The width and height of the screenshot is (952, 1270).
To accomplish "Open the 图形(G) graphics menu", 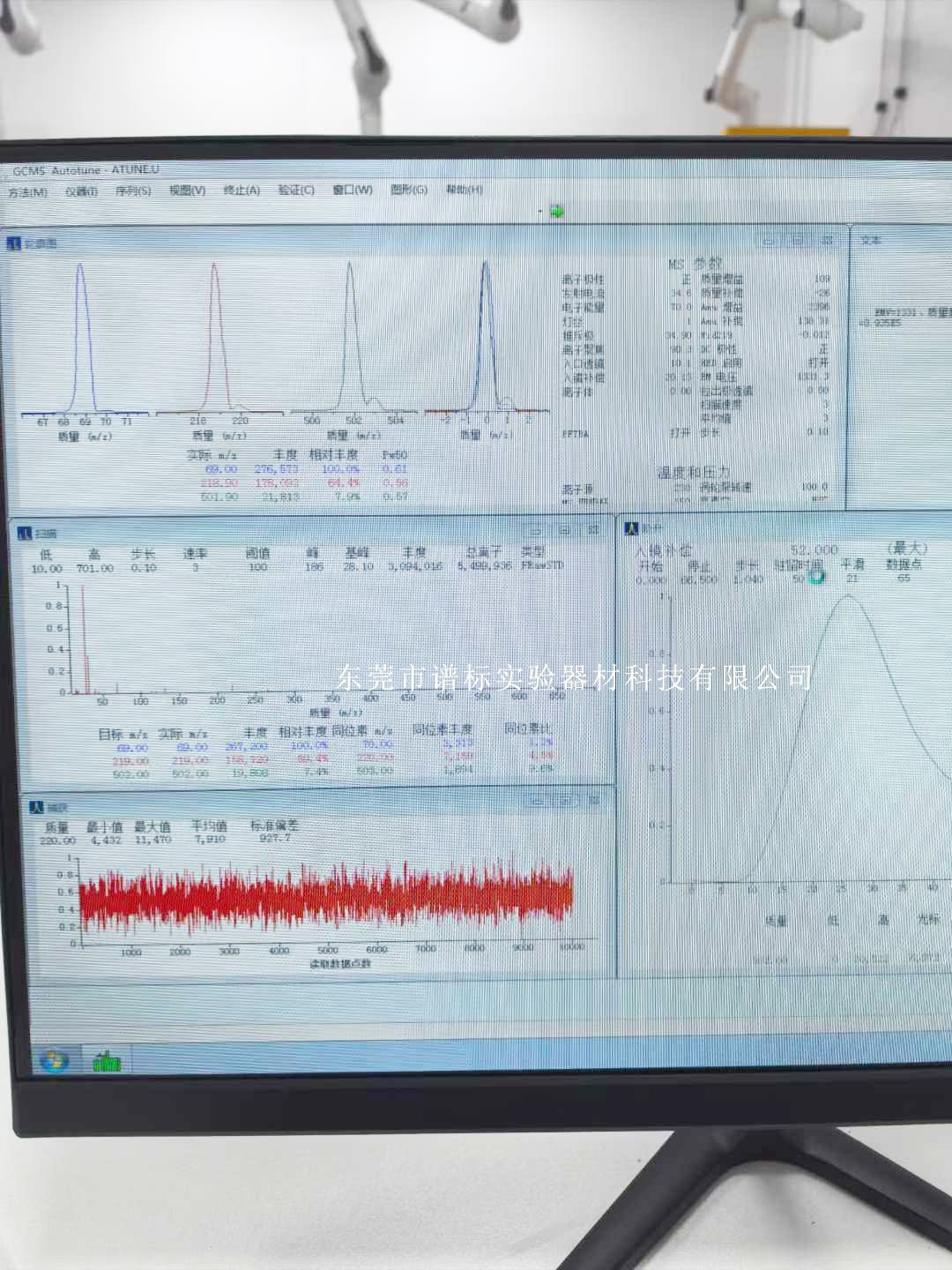I will [408, 190].
